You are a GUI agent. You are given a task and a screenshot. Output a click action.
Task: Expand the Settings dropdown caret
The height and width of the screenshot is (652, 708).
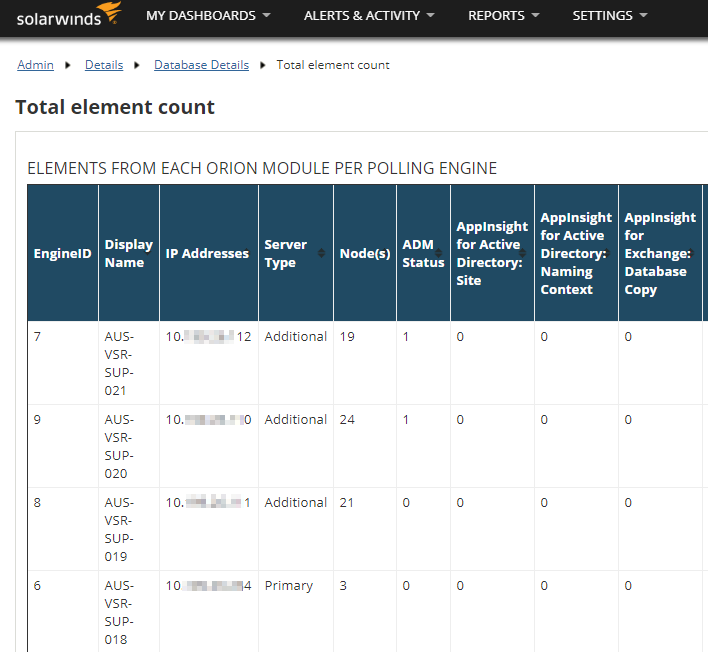(x=643, y=16)
